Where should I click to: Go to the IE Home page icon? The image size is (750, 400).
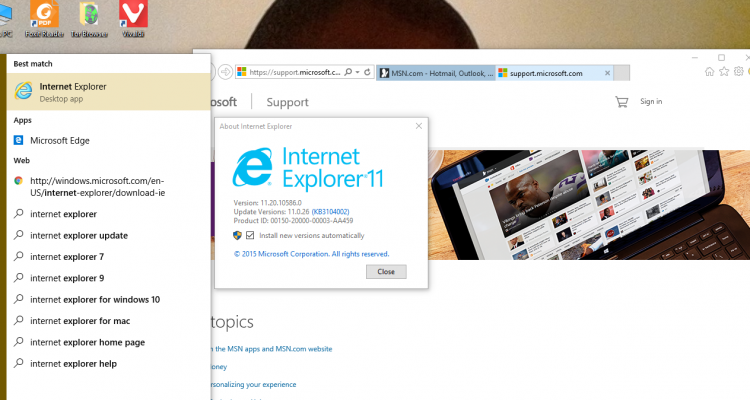pos(709,72)
